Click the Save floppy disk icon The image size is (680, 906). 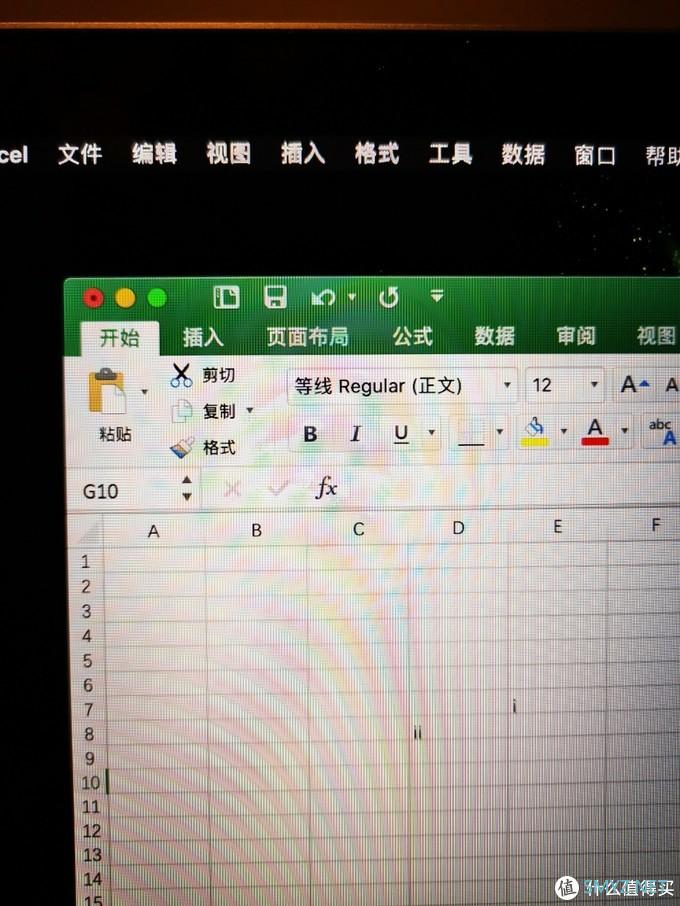pos(276,296)
